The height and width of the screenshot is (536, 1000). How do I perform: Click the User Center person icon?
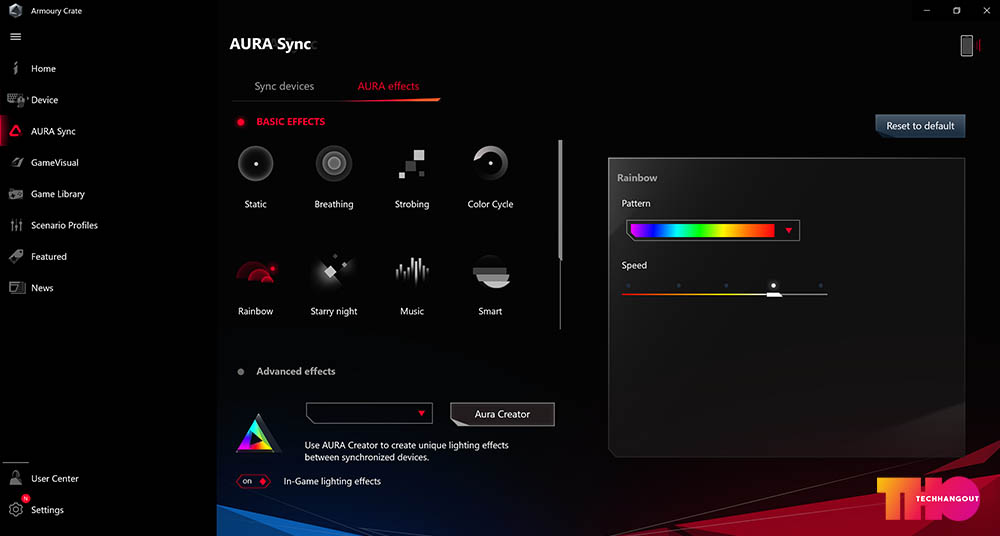16,479
